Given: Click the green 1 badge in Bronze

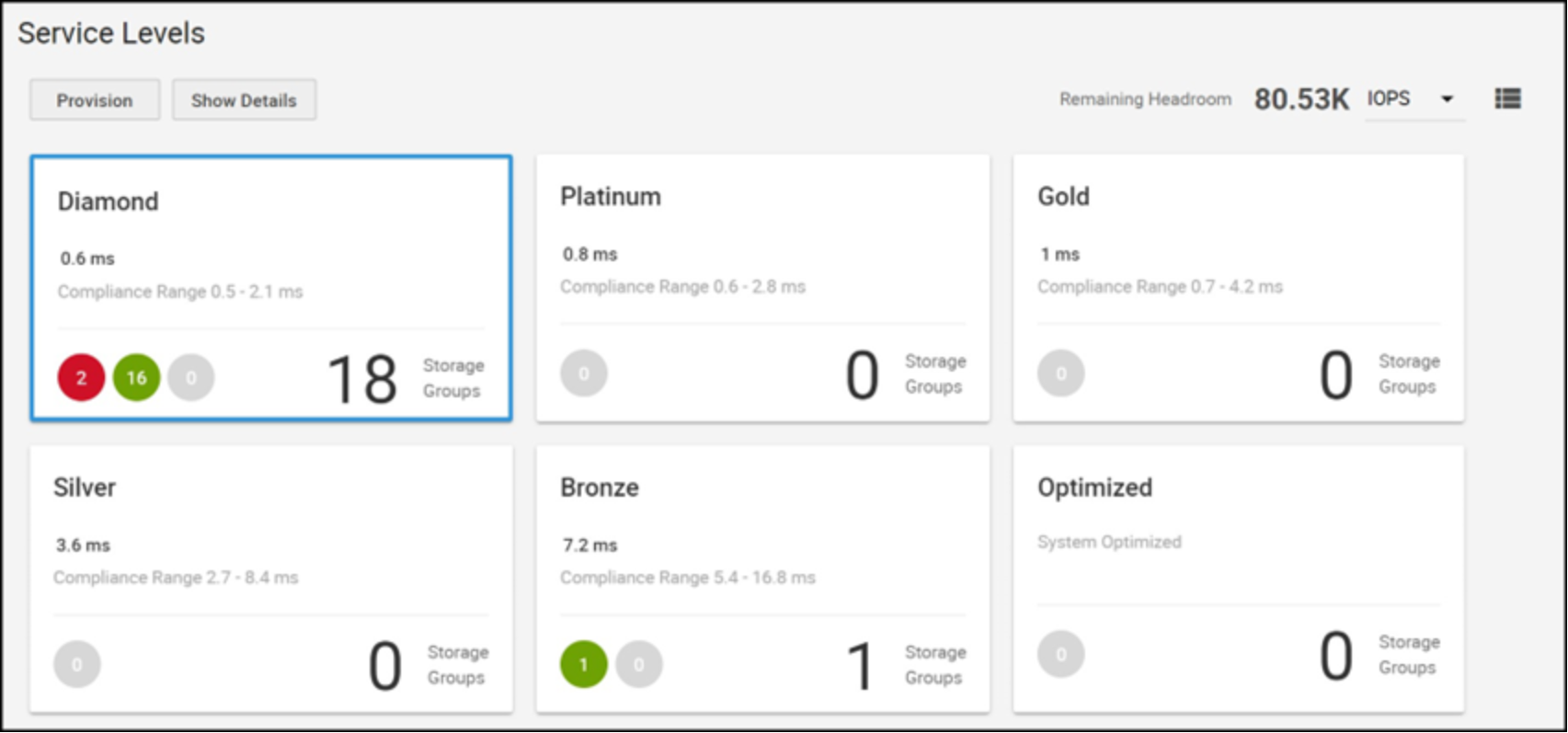Looking at the screenshot, I should tap(584, 664).
